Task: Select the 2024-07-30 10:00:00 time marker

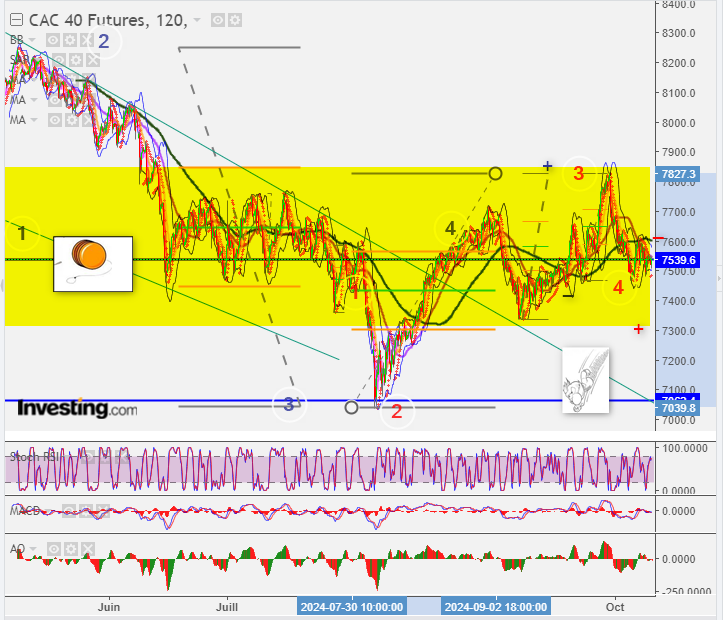Action: pyautogui.click(x=352, y=607)
